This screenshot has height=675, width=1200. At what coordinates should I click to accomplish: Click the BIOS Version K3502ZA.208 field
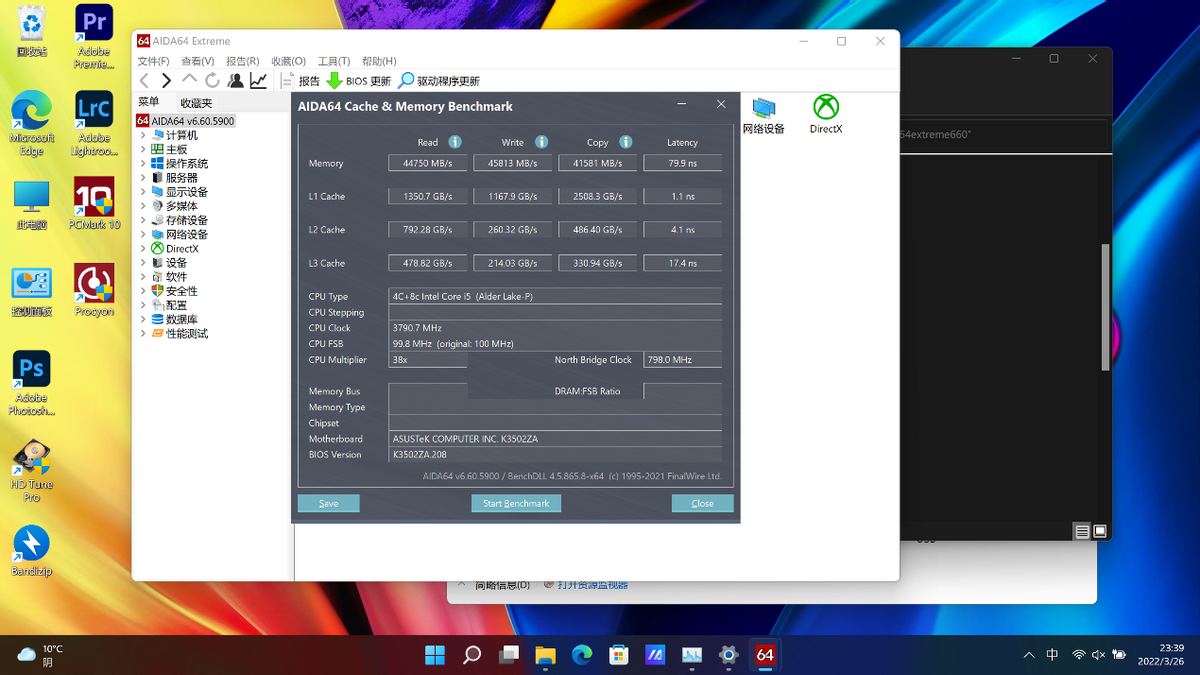click(555, 454)
